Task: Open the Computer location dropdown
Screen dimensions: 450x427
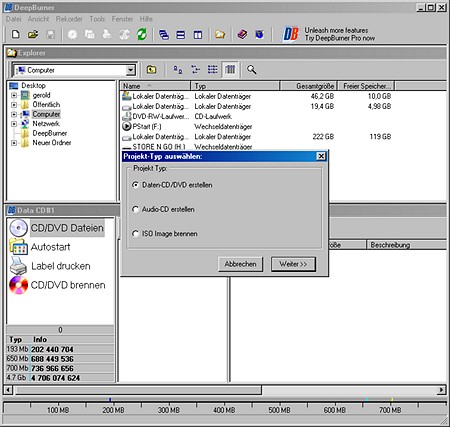Action: [x=131, y=70]
